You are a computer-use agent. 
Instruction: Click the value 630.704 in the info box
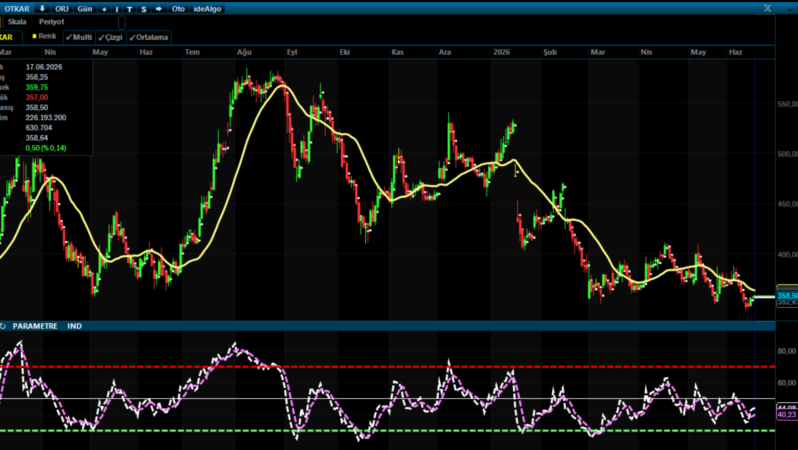pyautogui.click(x=39, y=128)
